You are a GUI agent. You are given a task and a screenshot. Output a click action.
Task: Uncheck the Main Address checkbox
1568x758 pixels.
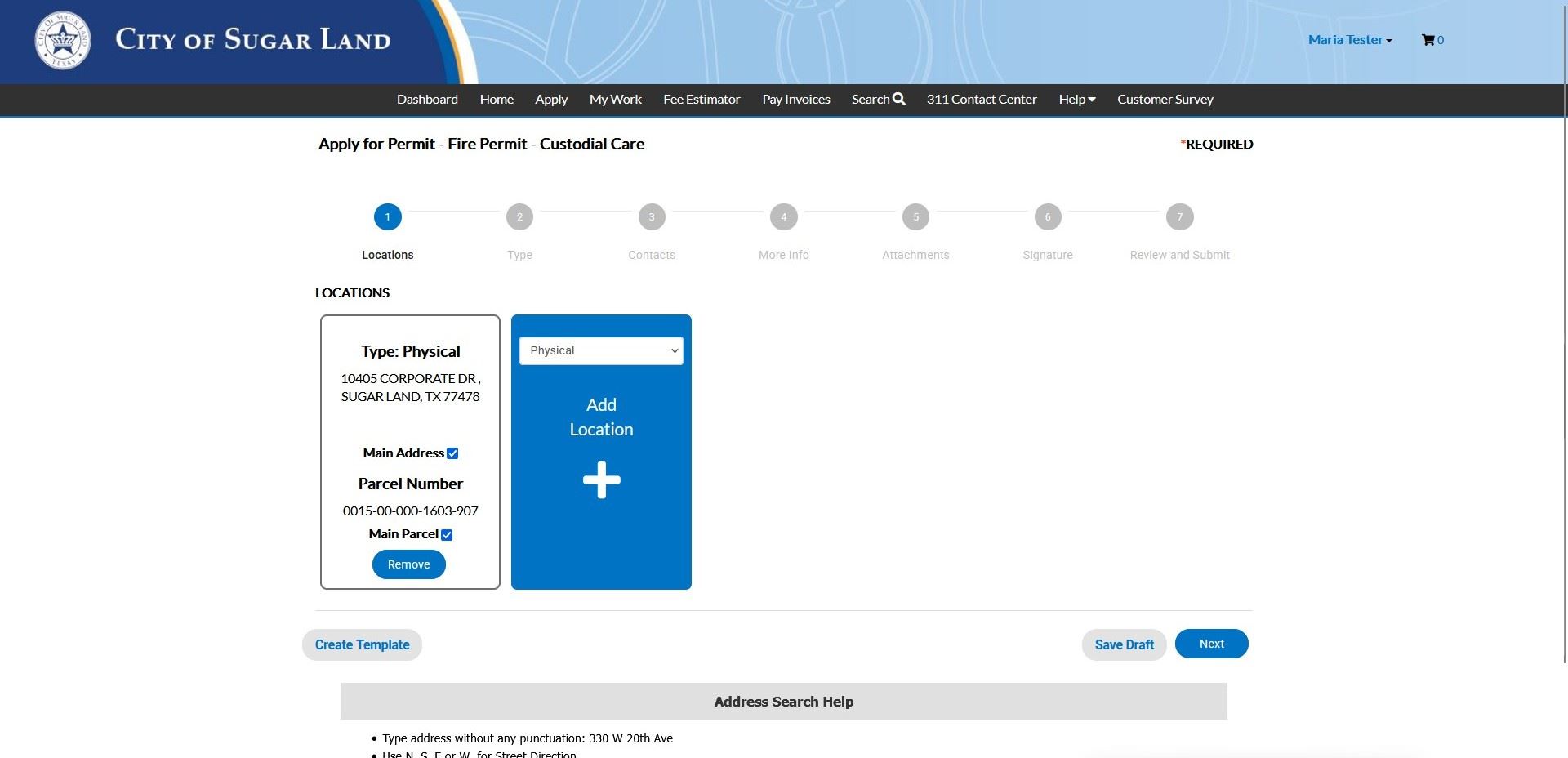point(452,452)
